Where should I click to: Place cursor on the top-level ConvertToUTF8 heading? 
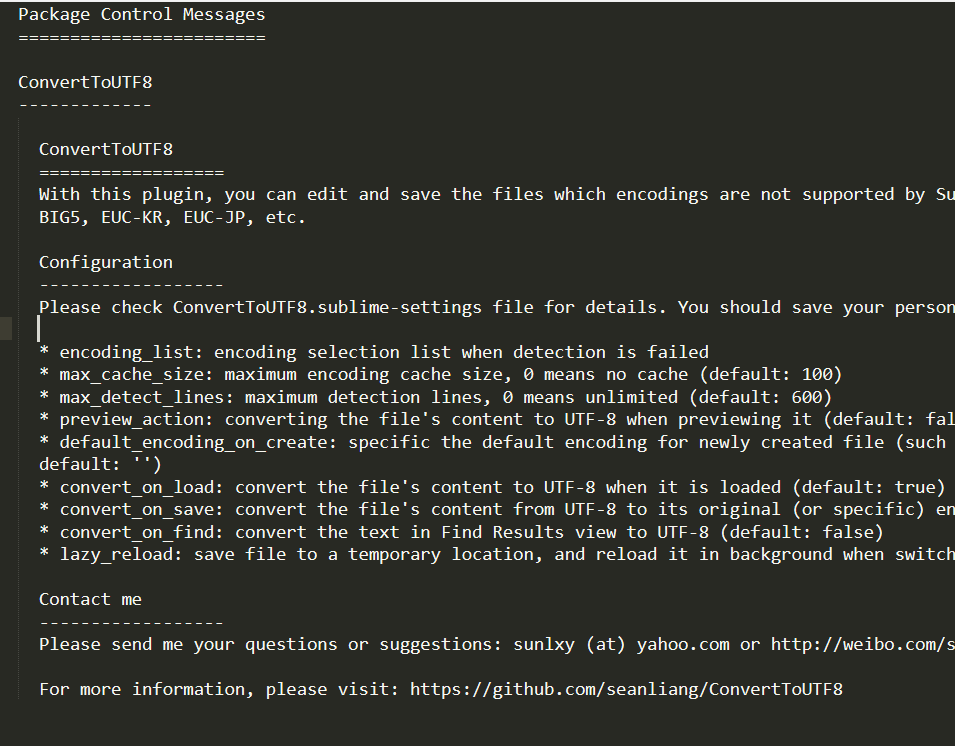85,82
